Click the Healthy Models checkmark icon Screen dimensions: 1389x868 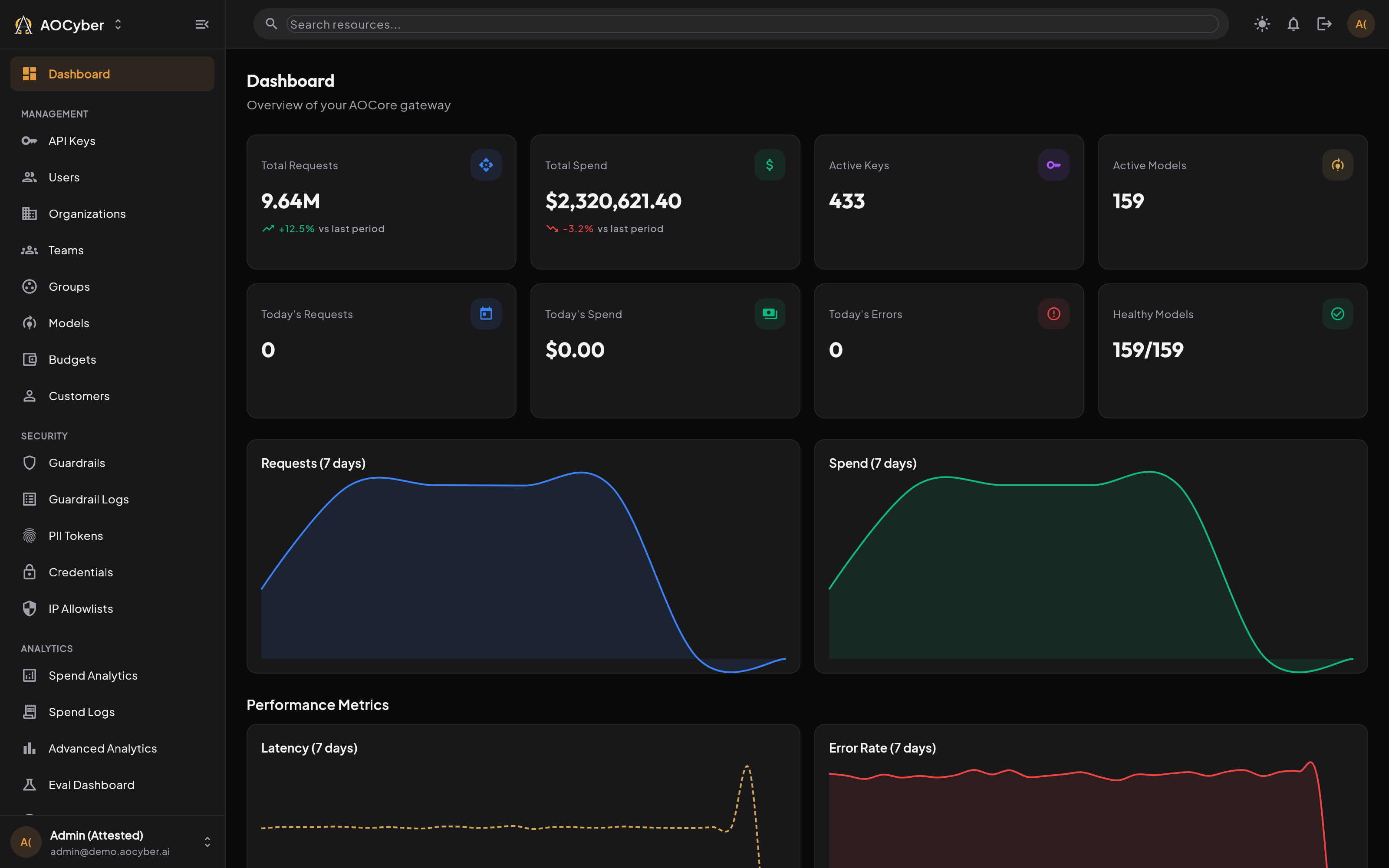click(1337, 314)
